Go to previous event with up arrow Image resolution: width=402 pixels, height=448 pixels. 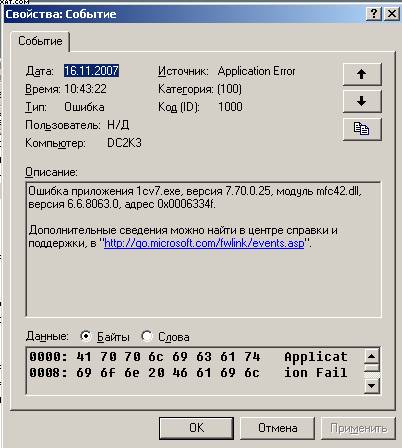tap(362, 74)
